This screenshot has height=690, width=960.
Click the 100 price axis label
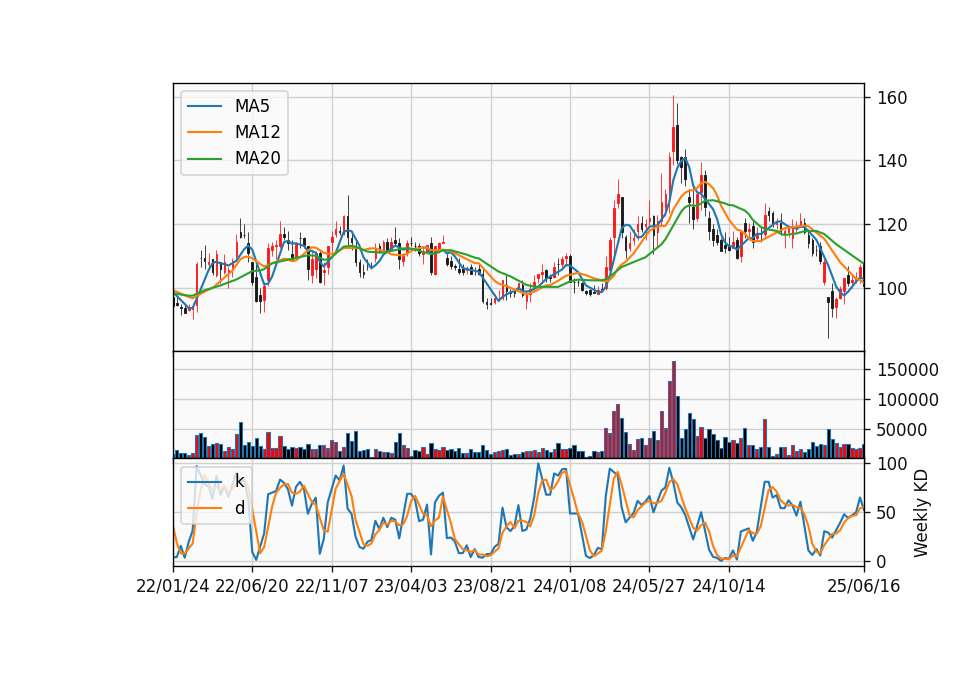coord(892,289)
